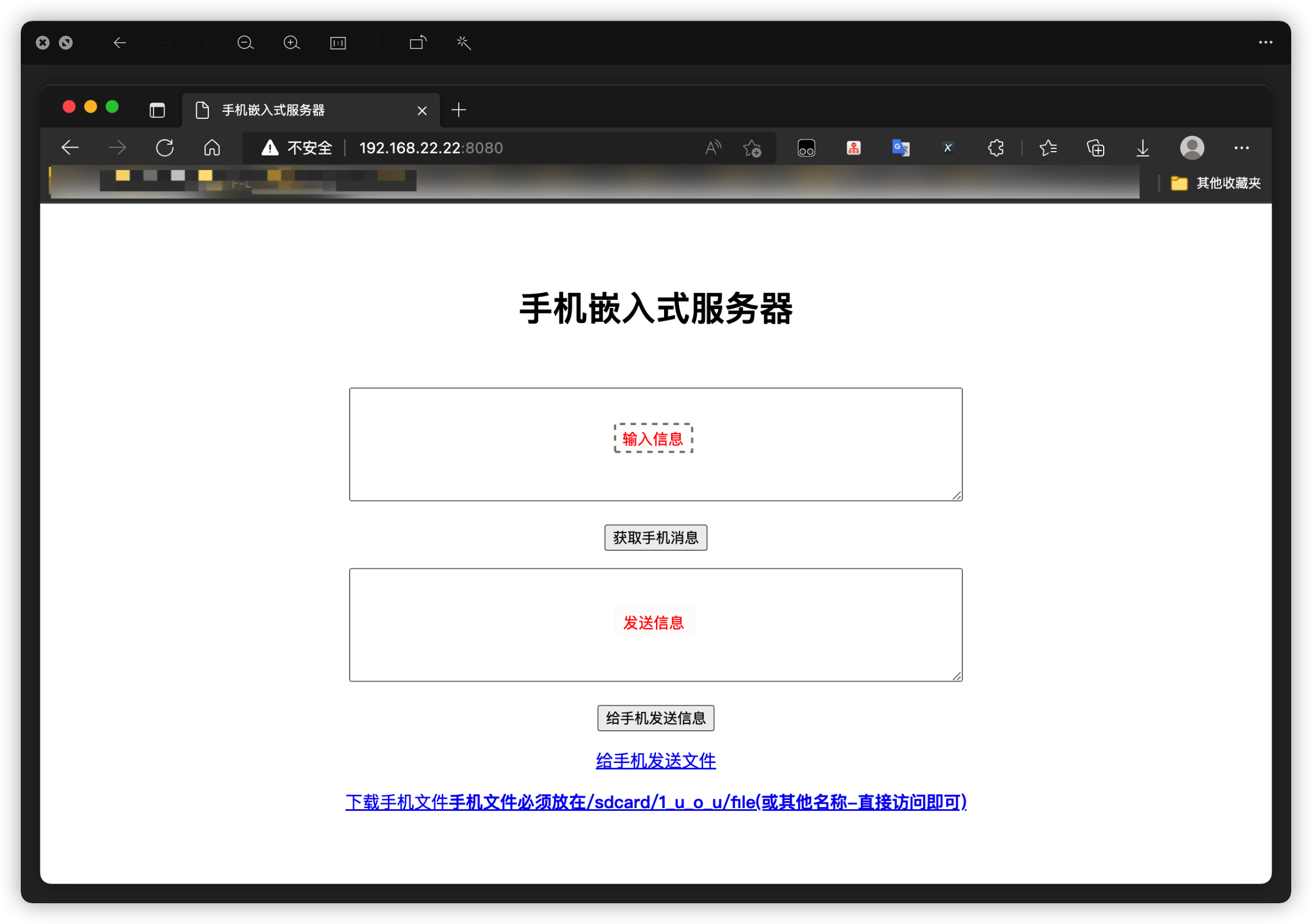Click the 给手机发送信息 button
The height and width of the screenshot is (924, 1312).
pos(655,718)
